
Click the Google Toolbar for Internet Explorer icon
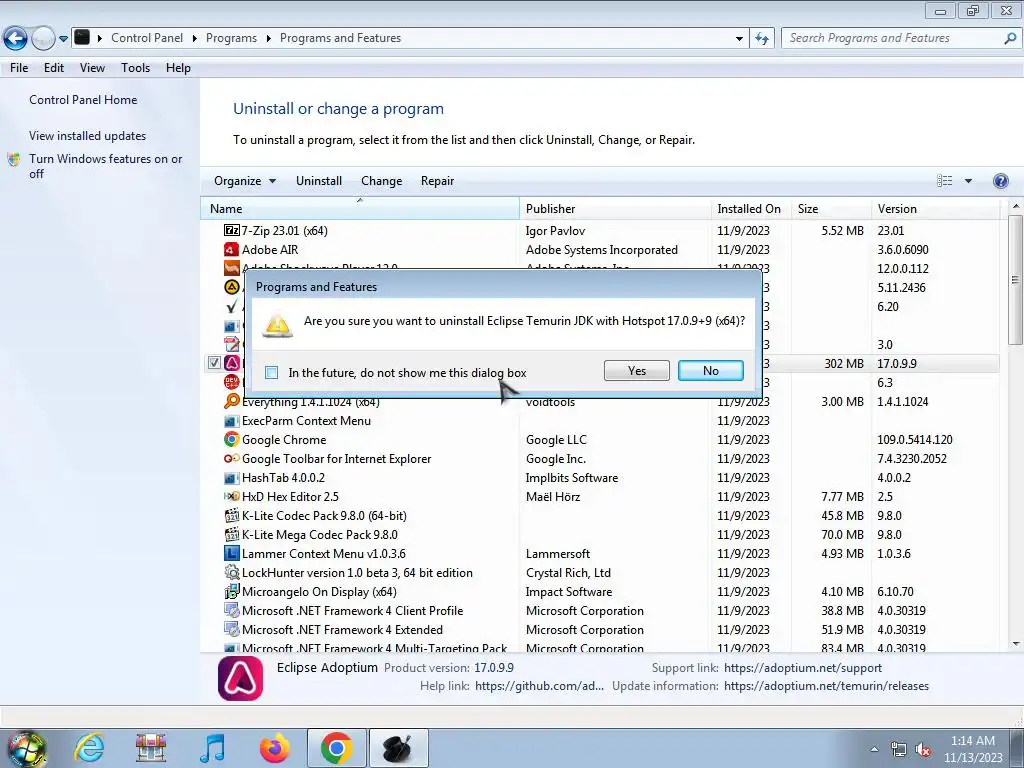[231, 458]
